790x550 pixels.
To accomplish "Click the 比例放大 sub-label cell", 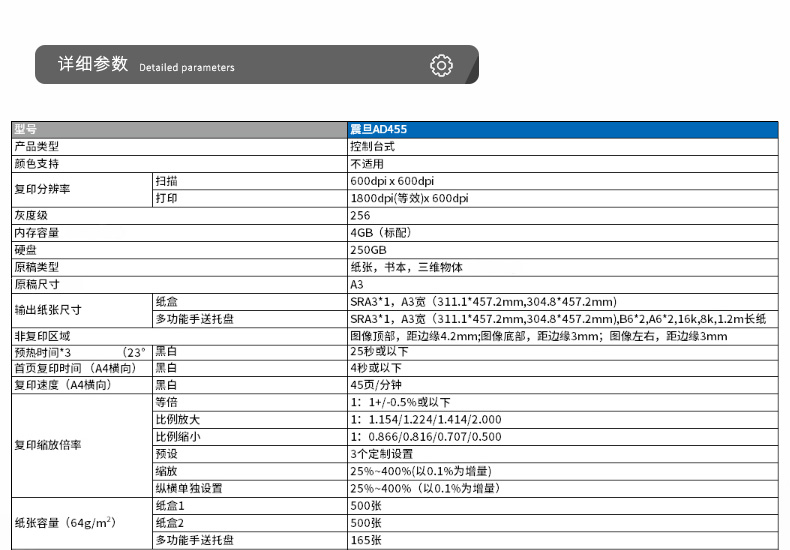I will (x=176, y=419).
